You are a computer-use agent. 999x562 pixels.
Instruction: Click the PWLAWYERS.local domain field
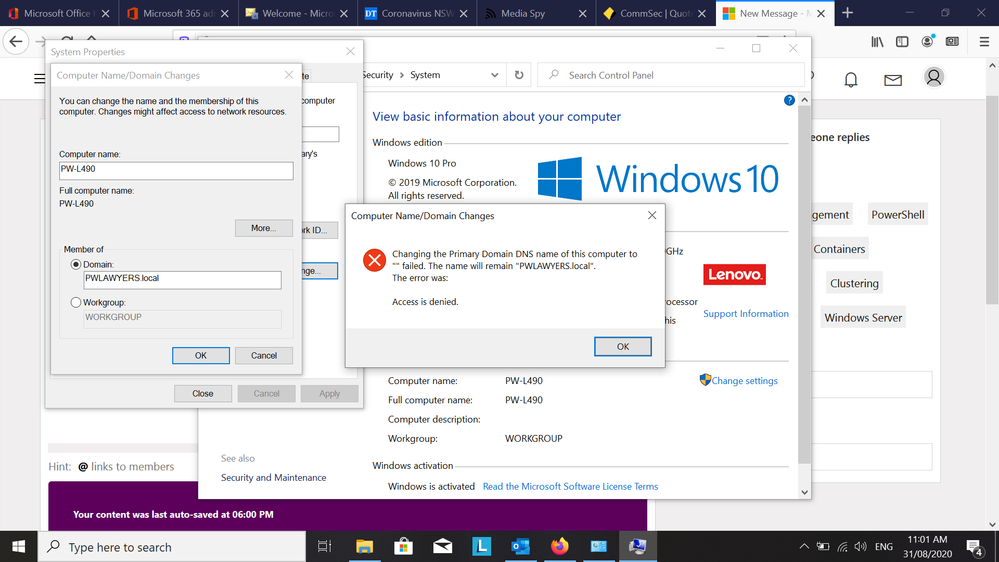pos(182,280)
